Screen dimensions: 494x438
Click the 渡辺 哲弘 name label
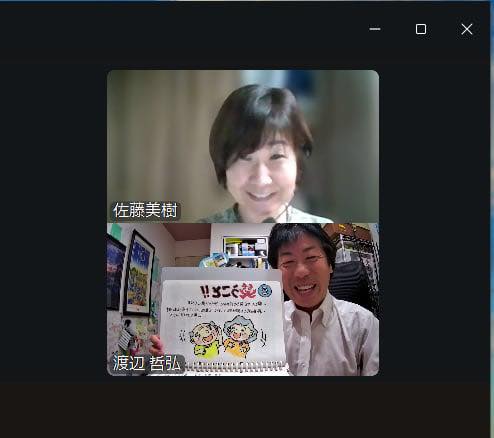[148, 363]
